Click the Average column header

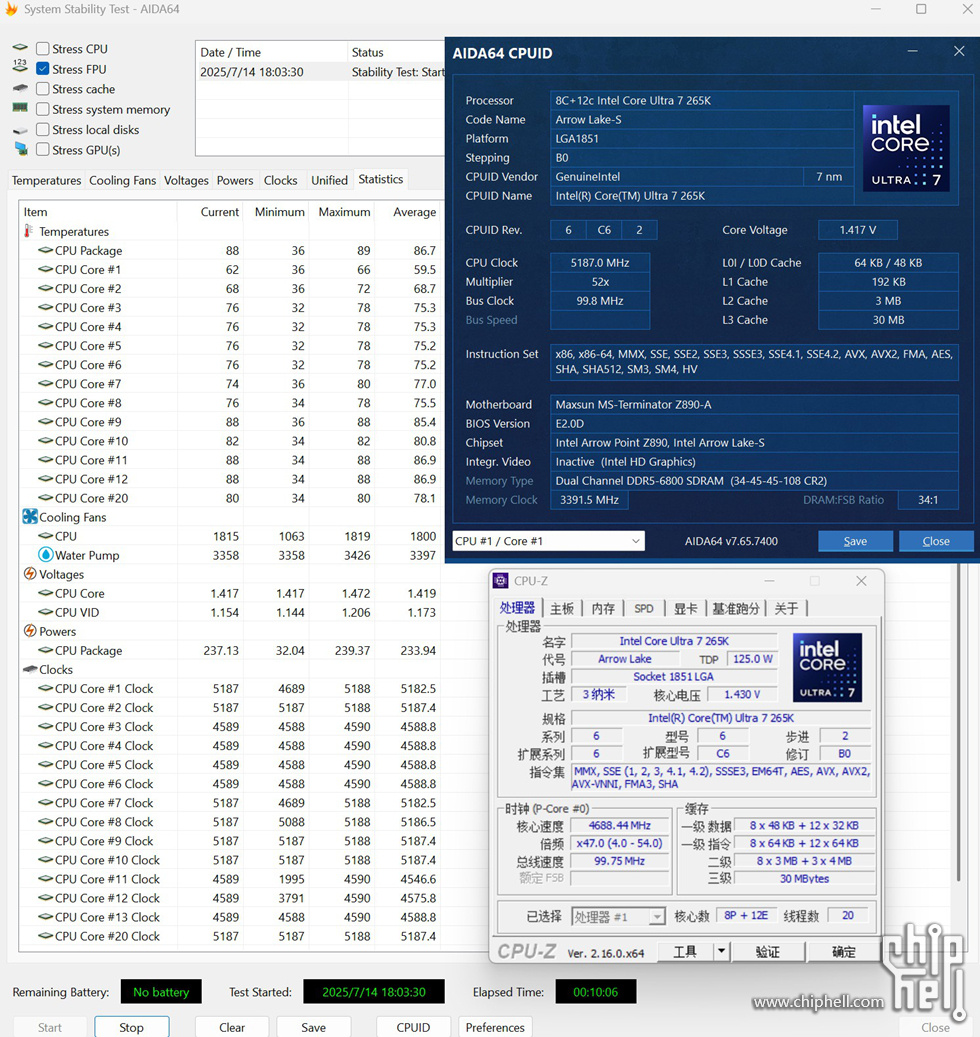415,212
